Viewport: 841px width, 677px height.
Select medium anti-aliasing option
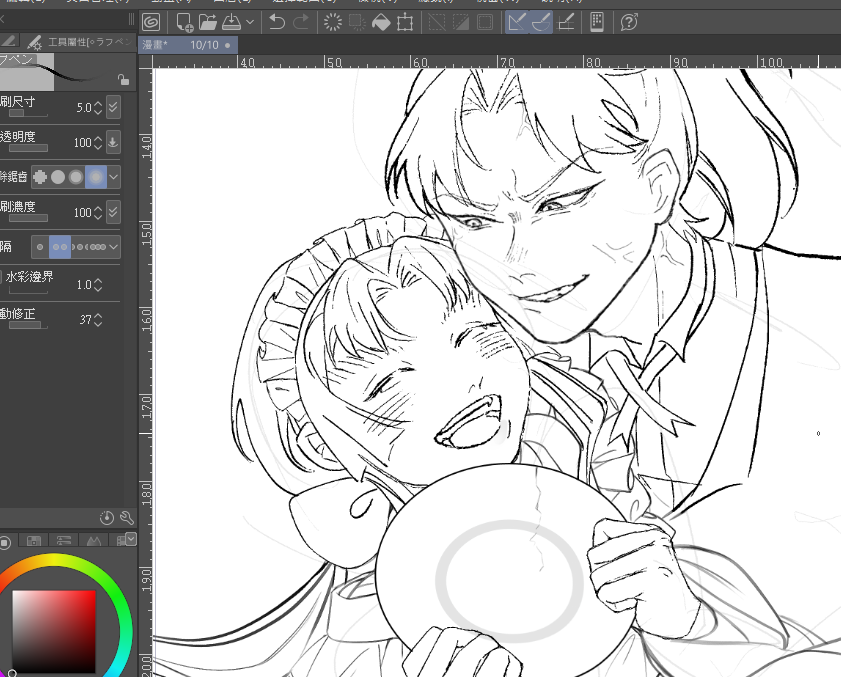coord(76,177)
